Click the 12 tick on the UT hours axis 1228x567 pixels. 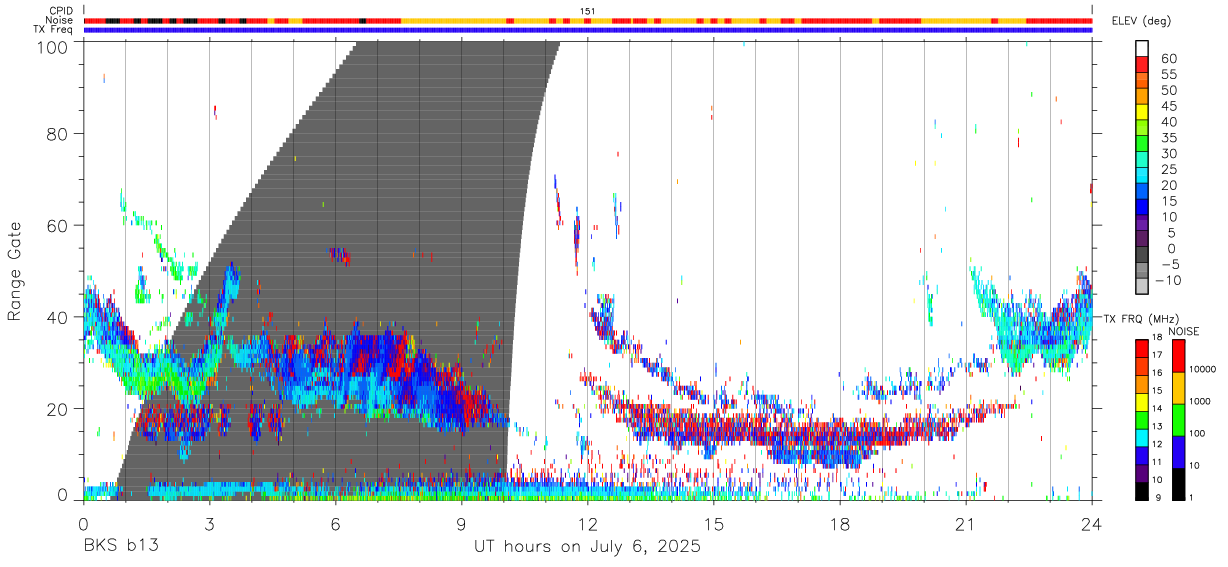[587, 523]
